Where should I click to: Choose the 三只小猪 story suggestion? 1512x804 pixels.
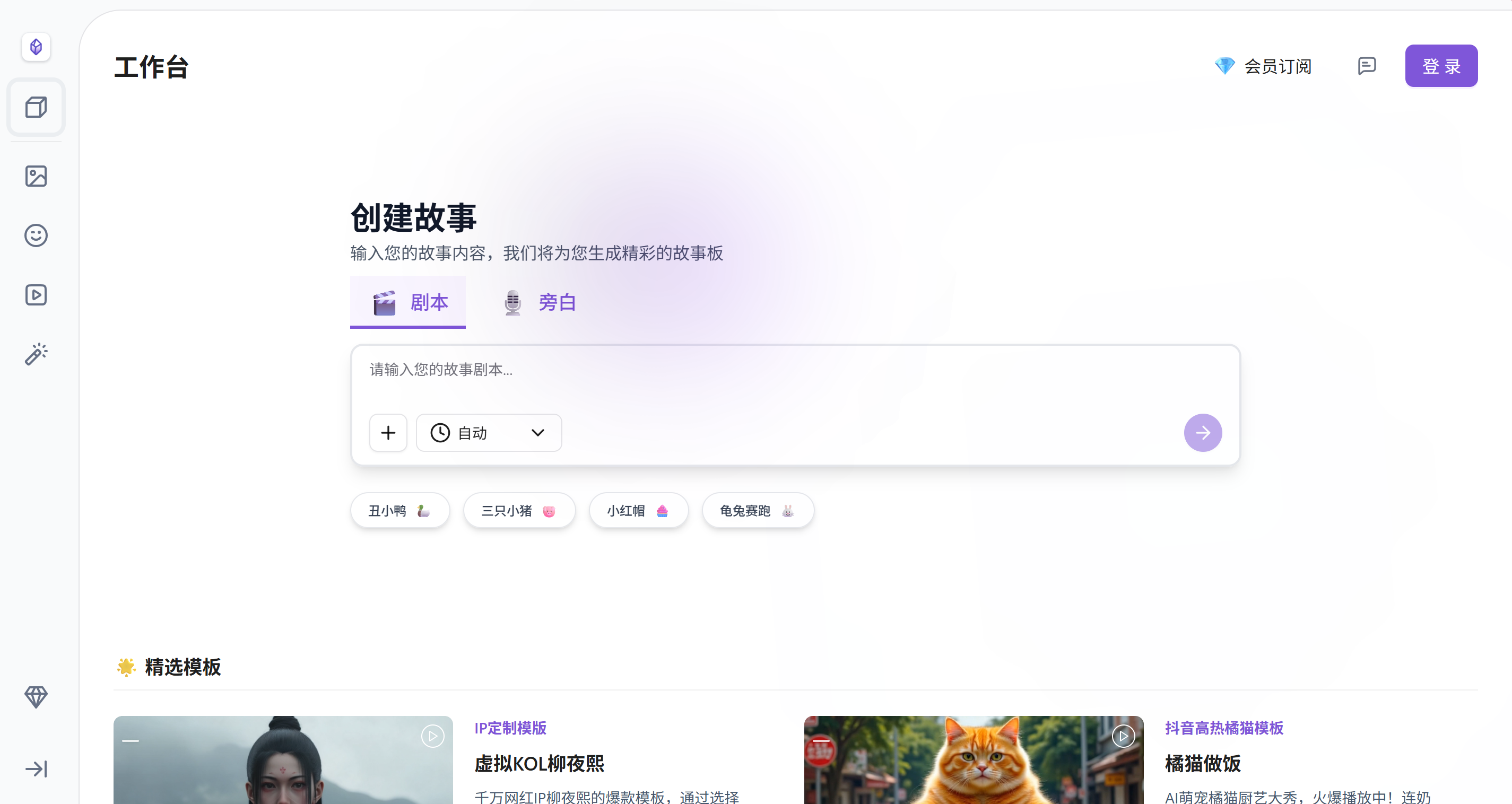pos(519,511)
